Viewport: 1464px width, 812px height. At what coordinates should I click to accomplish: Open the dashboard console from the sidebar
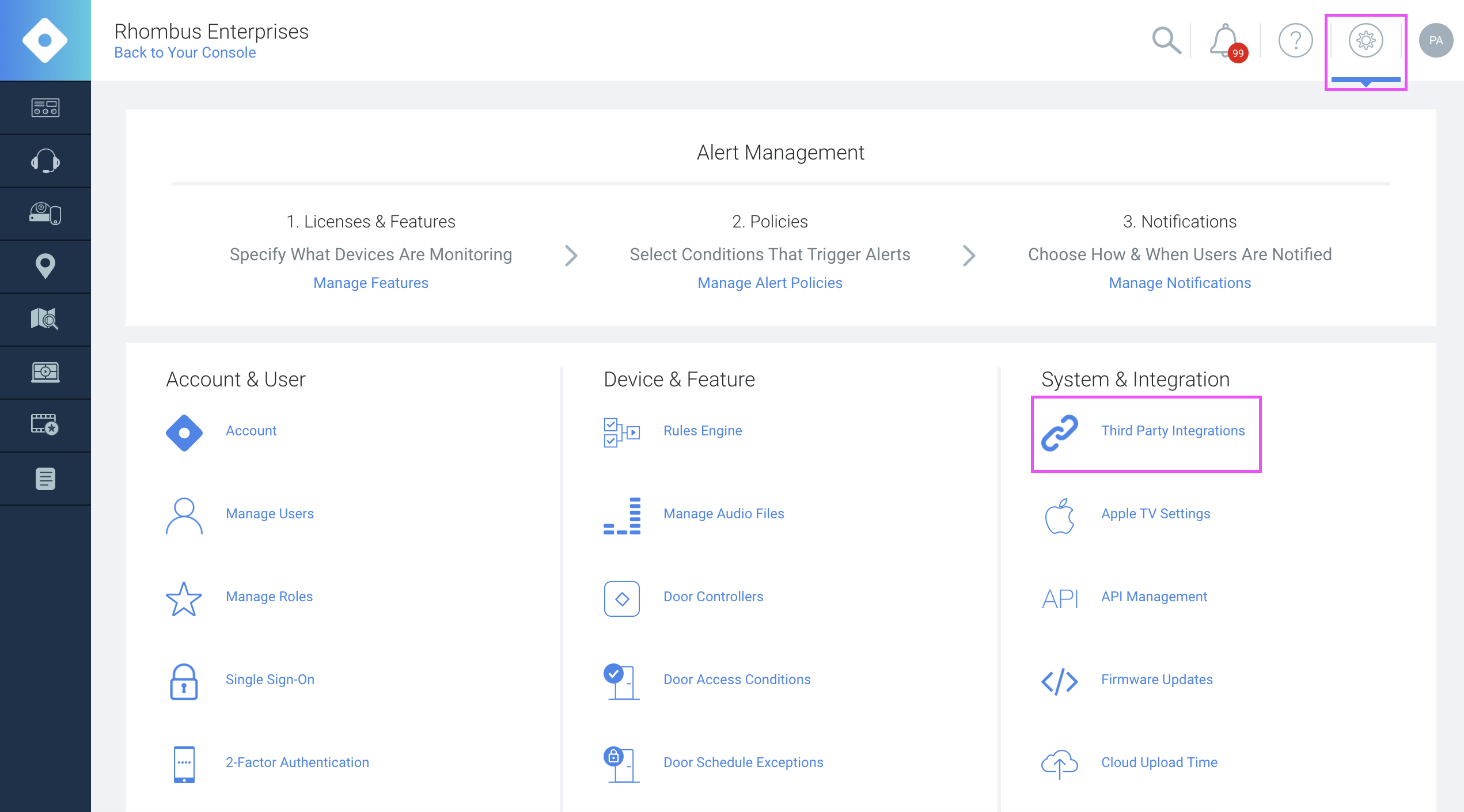(x=45, y=107)
